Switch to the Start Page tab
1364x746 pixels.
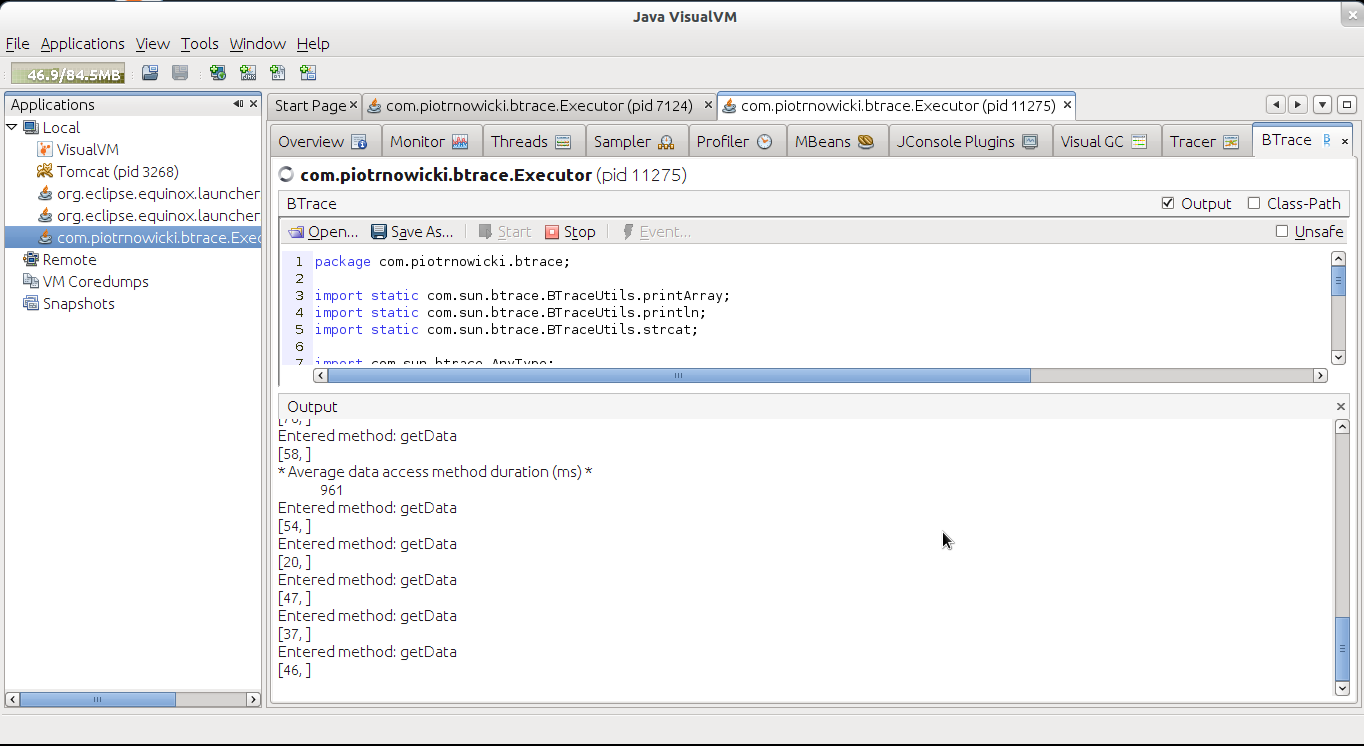tap(310, 105)
